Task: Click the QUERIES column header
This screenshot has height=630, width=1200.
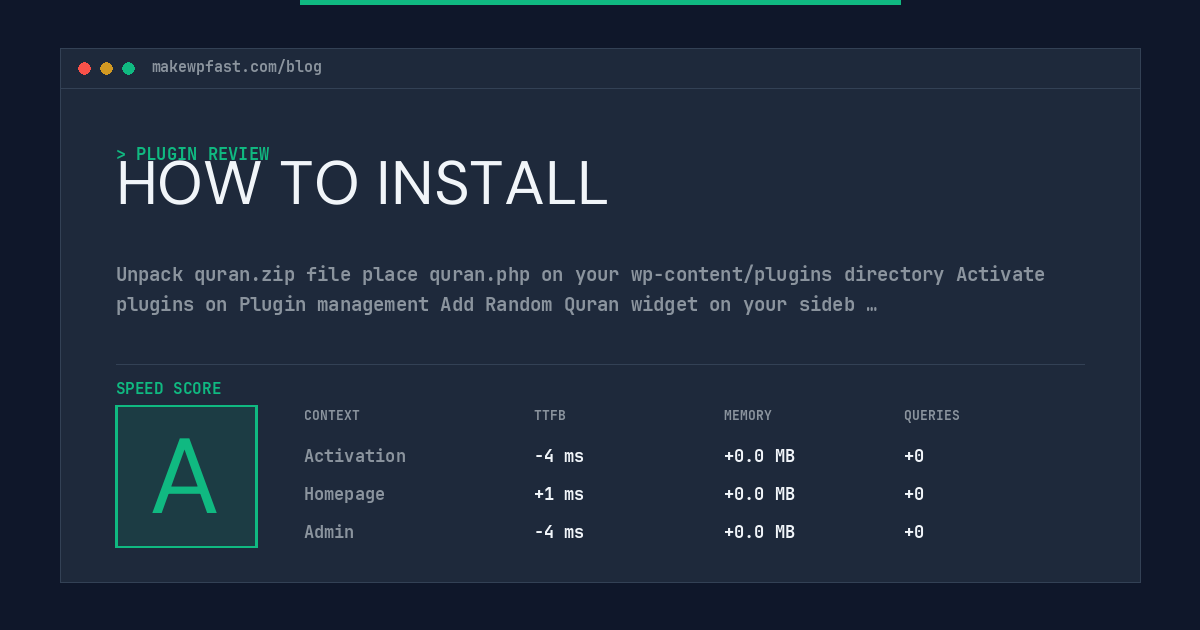Action: point(932,416)
